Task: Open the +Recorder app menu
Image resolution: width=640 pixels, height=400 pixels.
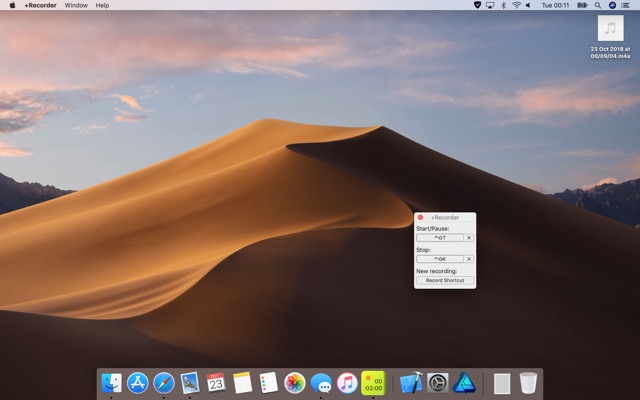Action: pyautogui.click(x=40, y=5)
